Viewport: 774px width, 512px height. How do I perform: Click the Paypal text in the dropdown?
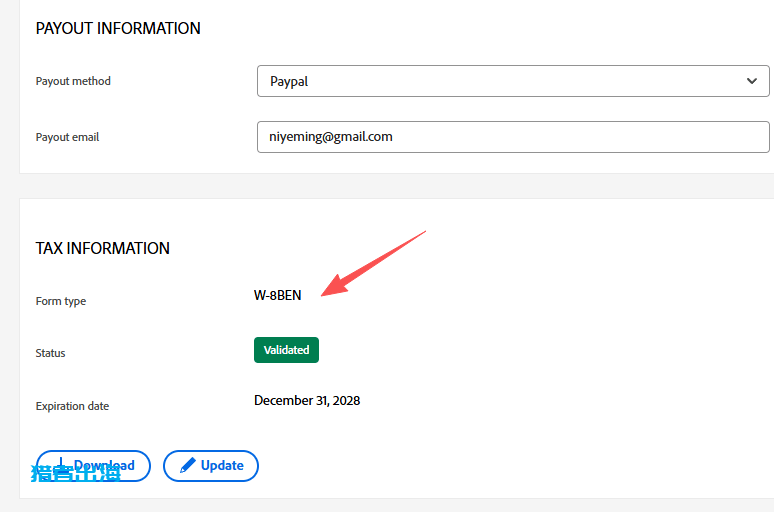click(x=289, y=82)
